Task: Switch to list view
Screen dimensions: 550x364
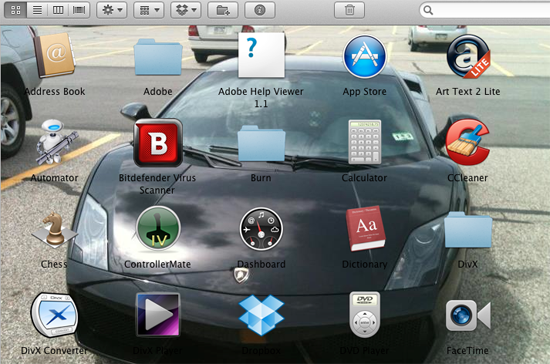Action: tap(37, 10)
